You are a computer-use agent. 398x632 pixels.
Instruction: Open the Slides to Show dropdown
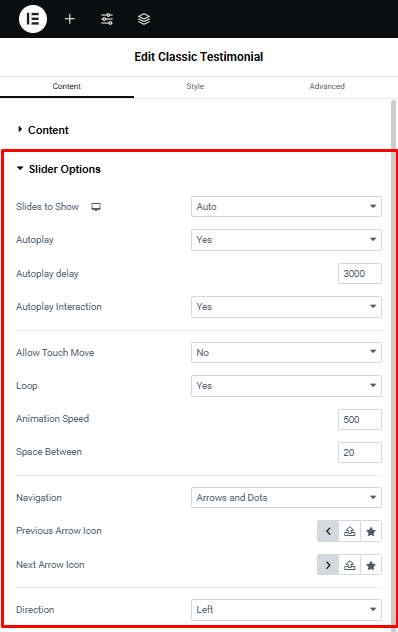pos(286,206)
